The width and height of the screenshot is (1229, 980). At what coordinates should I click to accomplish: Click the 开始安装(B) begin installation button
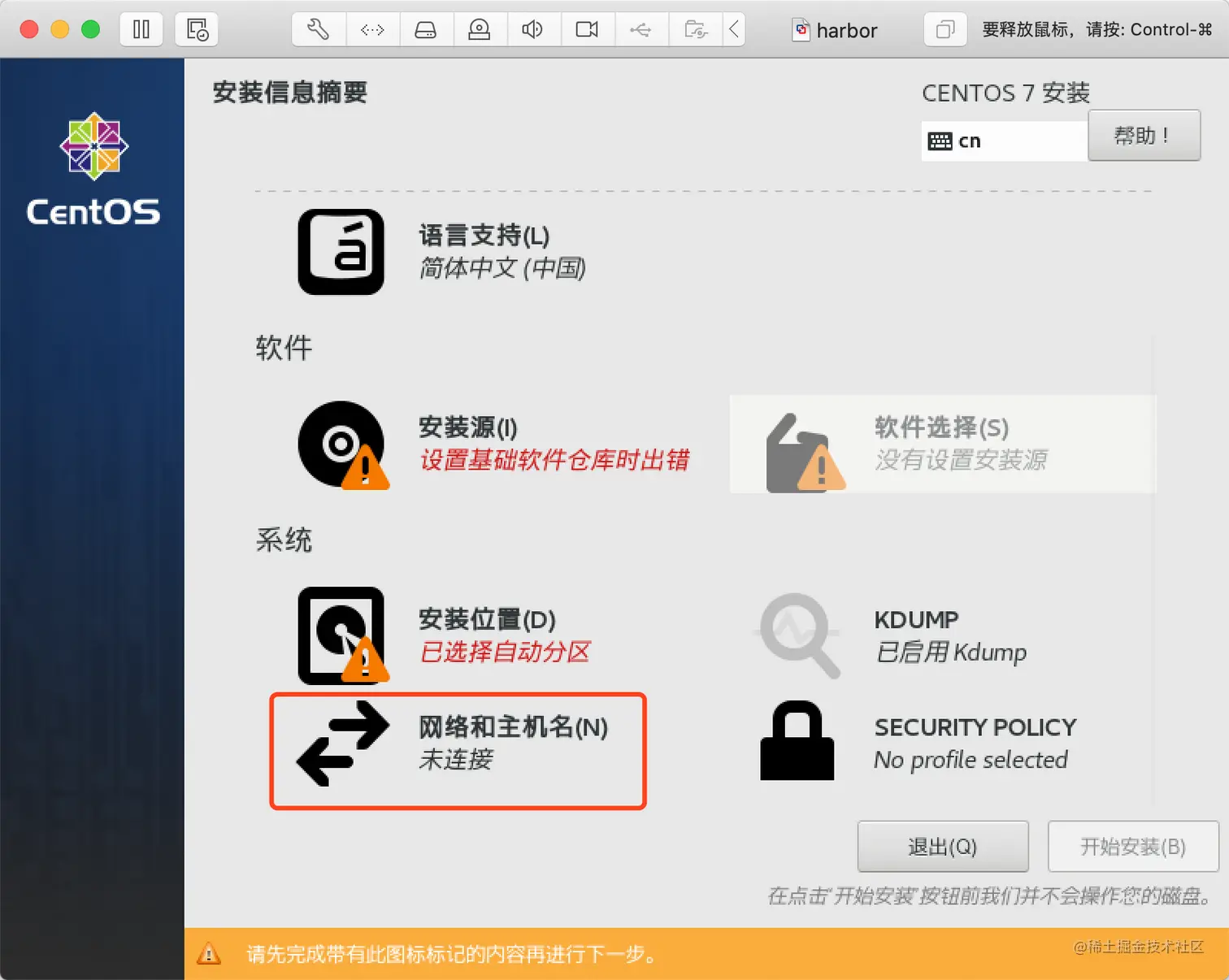pos(1133,847)
